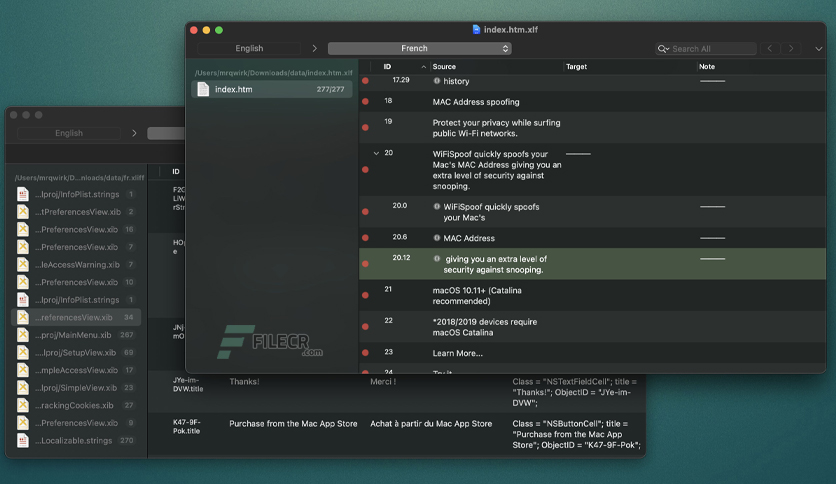The width and height of the screenshot is (836, 484).
Task: Click the fr.xliff file path in back window
Action: [x=79, y=178]
